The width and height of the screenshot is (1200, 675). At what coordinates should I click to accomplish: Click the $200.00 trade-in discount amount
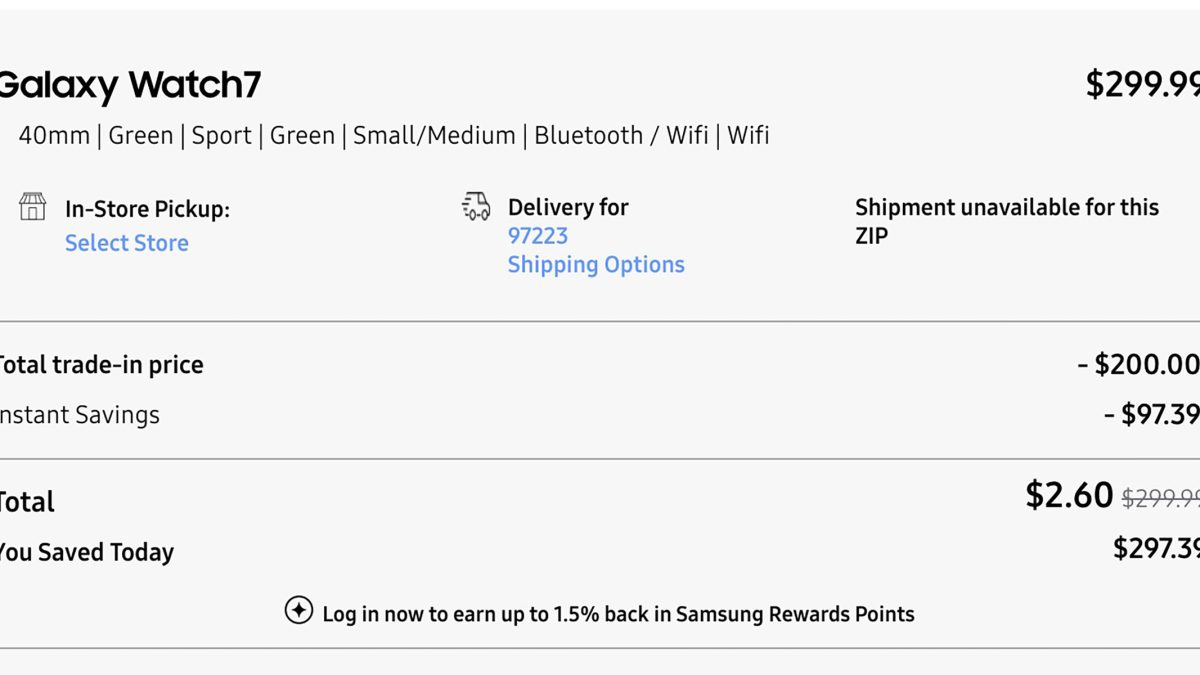pyautogui.click(x=1140, y=364)
